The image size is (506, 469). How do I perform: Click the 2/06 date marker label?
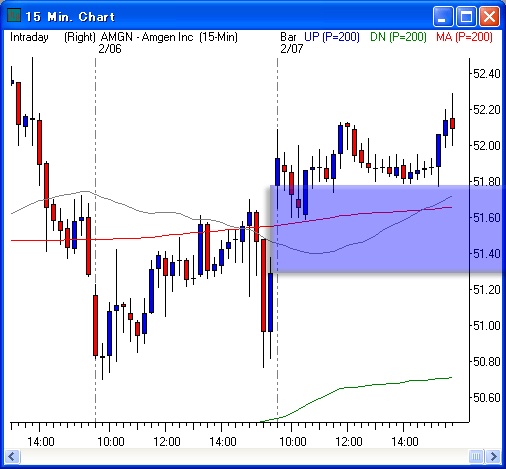tap(110, 49)
